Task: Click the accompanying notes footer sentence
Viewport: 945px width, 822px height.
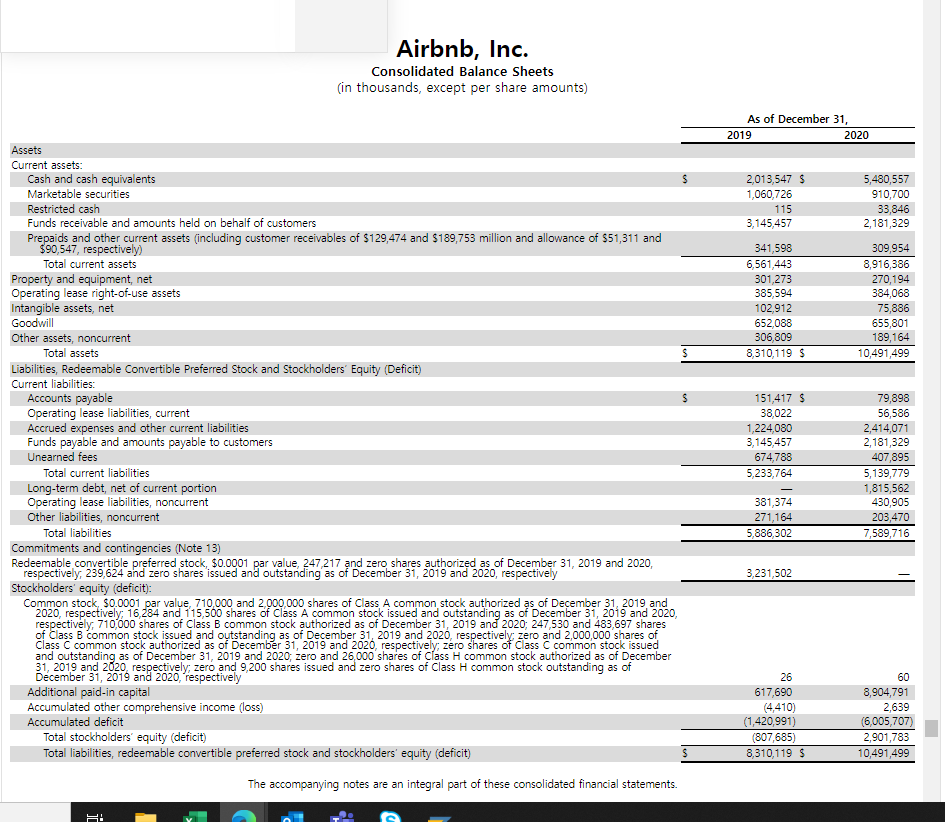Action: click(462, 784)
